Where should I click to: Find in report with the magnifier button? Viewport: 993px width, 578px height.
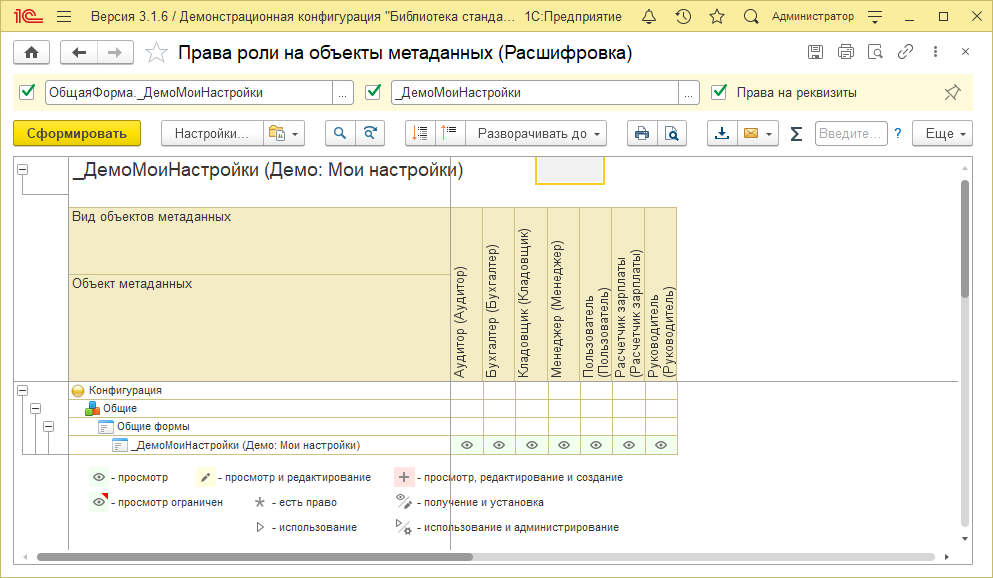340,134
